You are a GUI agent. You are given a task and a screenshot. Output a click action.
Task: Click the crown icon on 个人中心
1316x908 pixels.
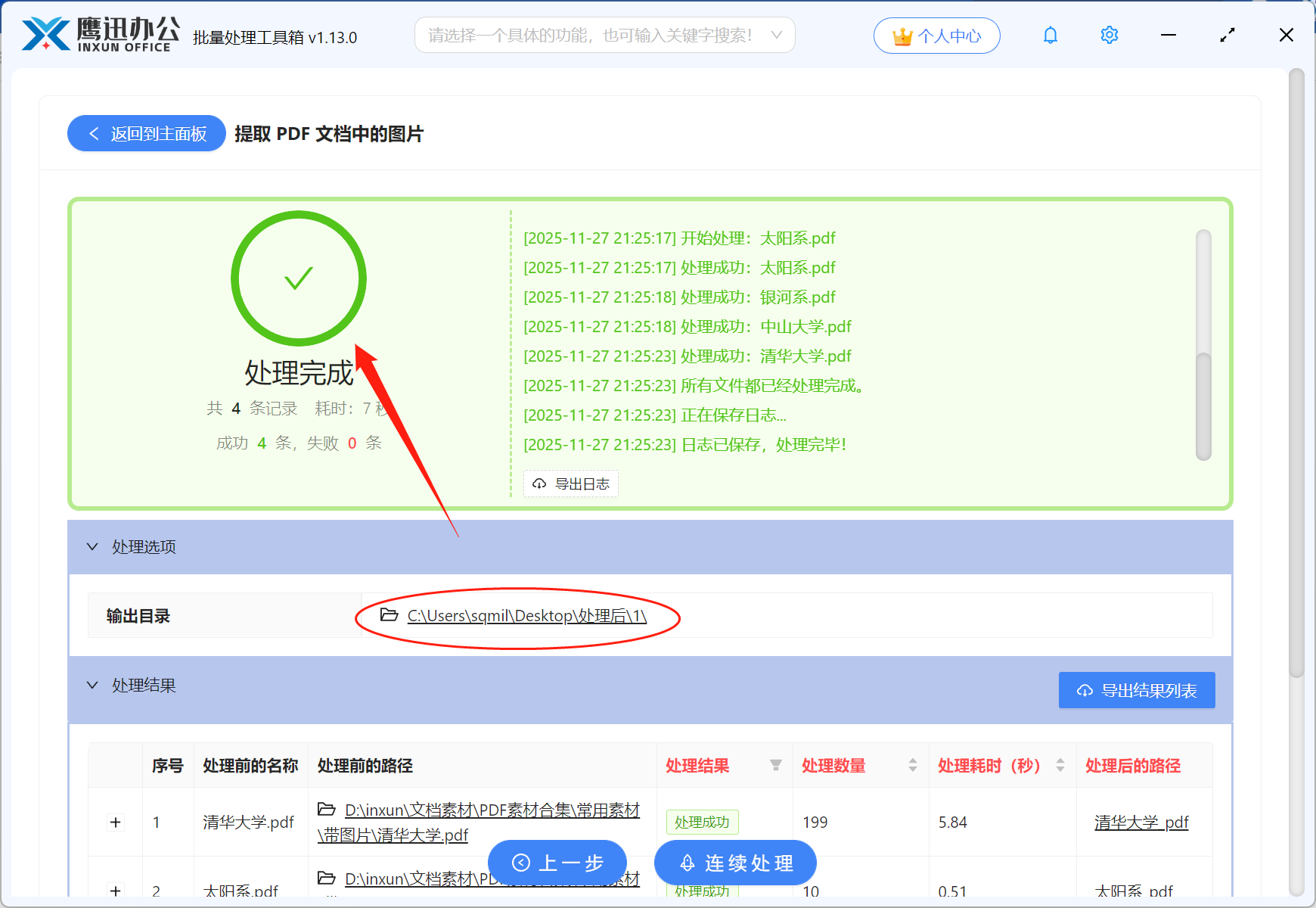coord(902,34)
